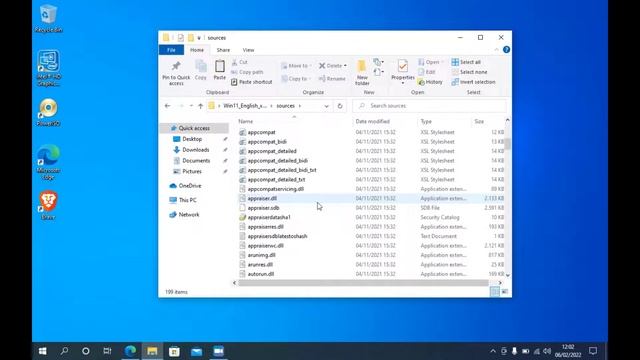Select the Home ribbon tab
640x360 pixels.
pyautogui.click(x=197, y=50)
